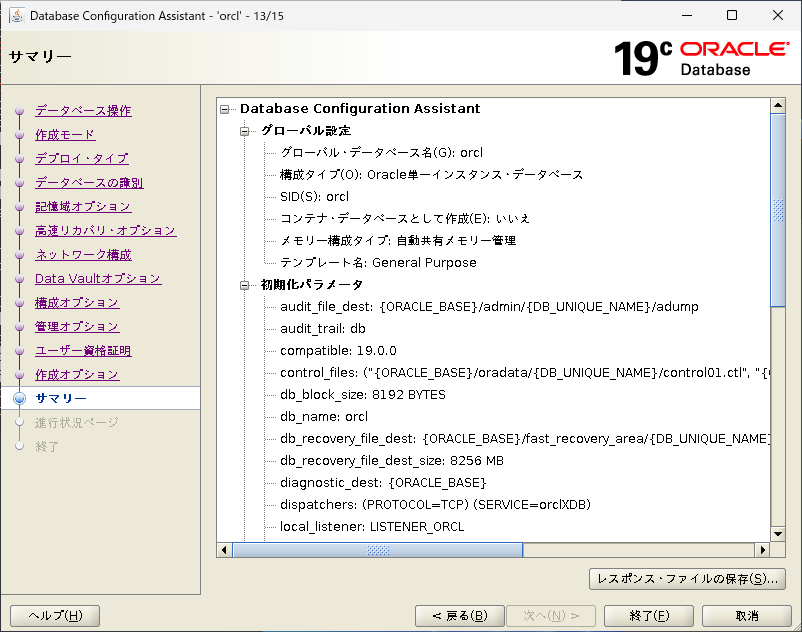Go to ユーザー資格証明 step
The image size is (802, 632).
(x=83, y=351)
